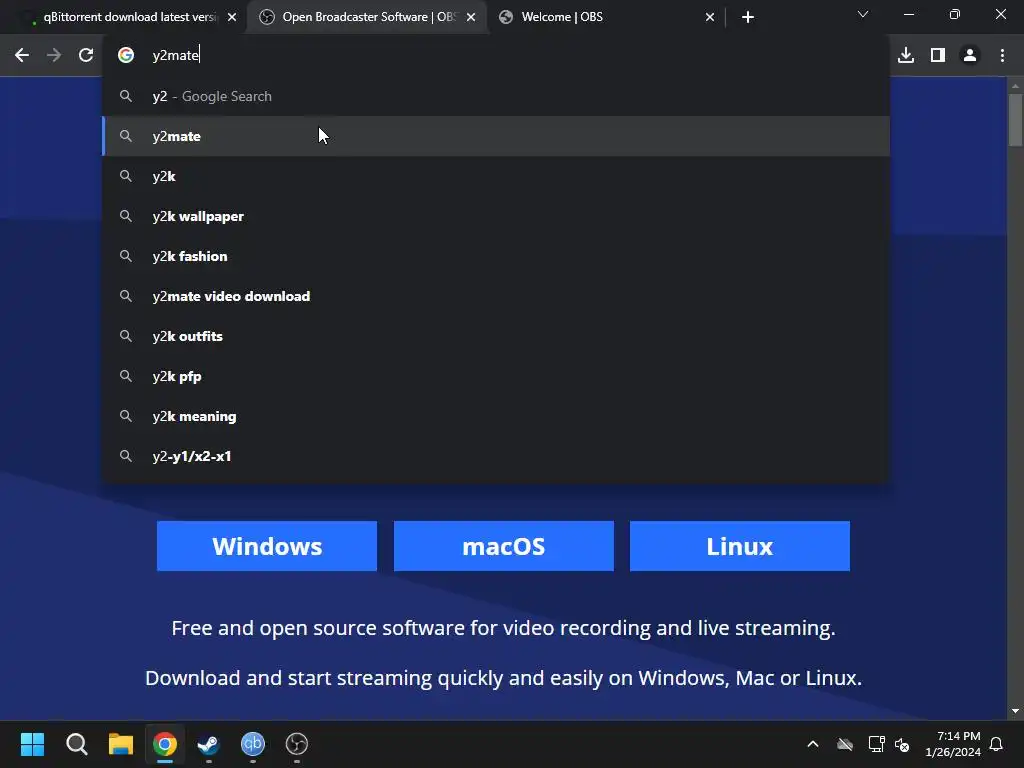Choose the 'y2mate video download' suggestion
Image resolution: width=1024 pixels, height=768 pixels.
tap(496, 296)
